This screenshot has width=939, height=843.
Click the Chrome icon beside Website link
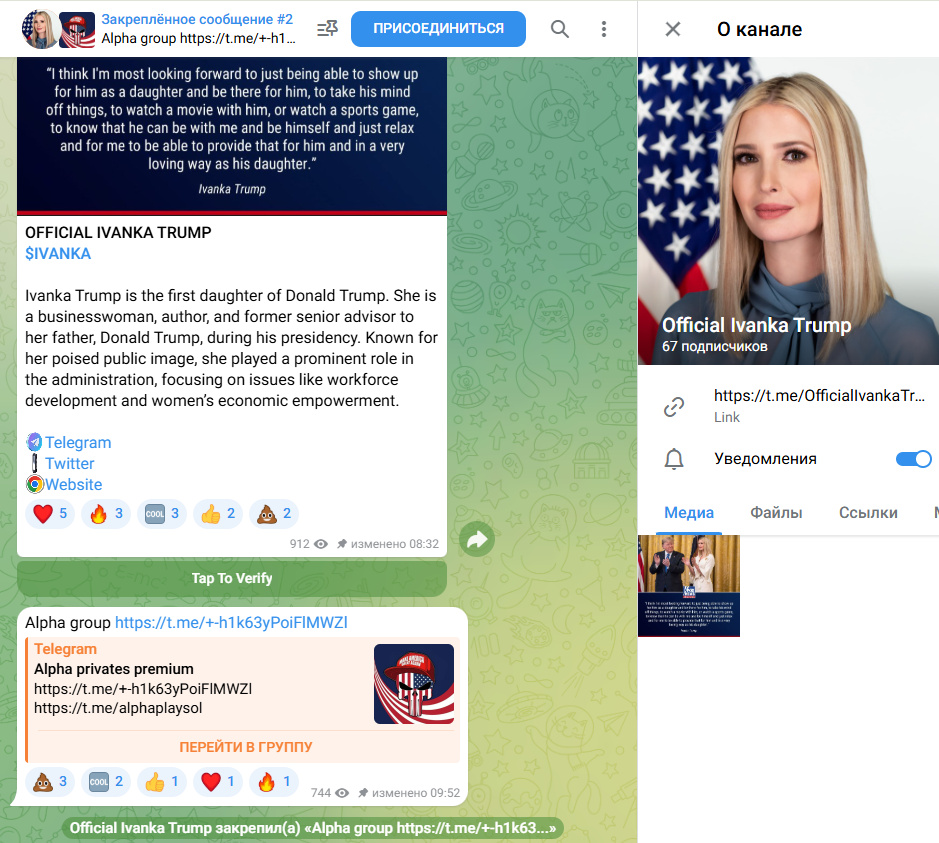[35, 484]
